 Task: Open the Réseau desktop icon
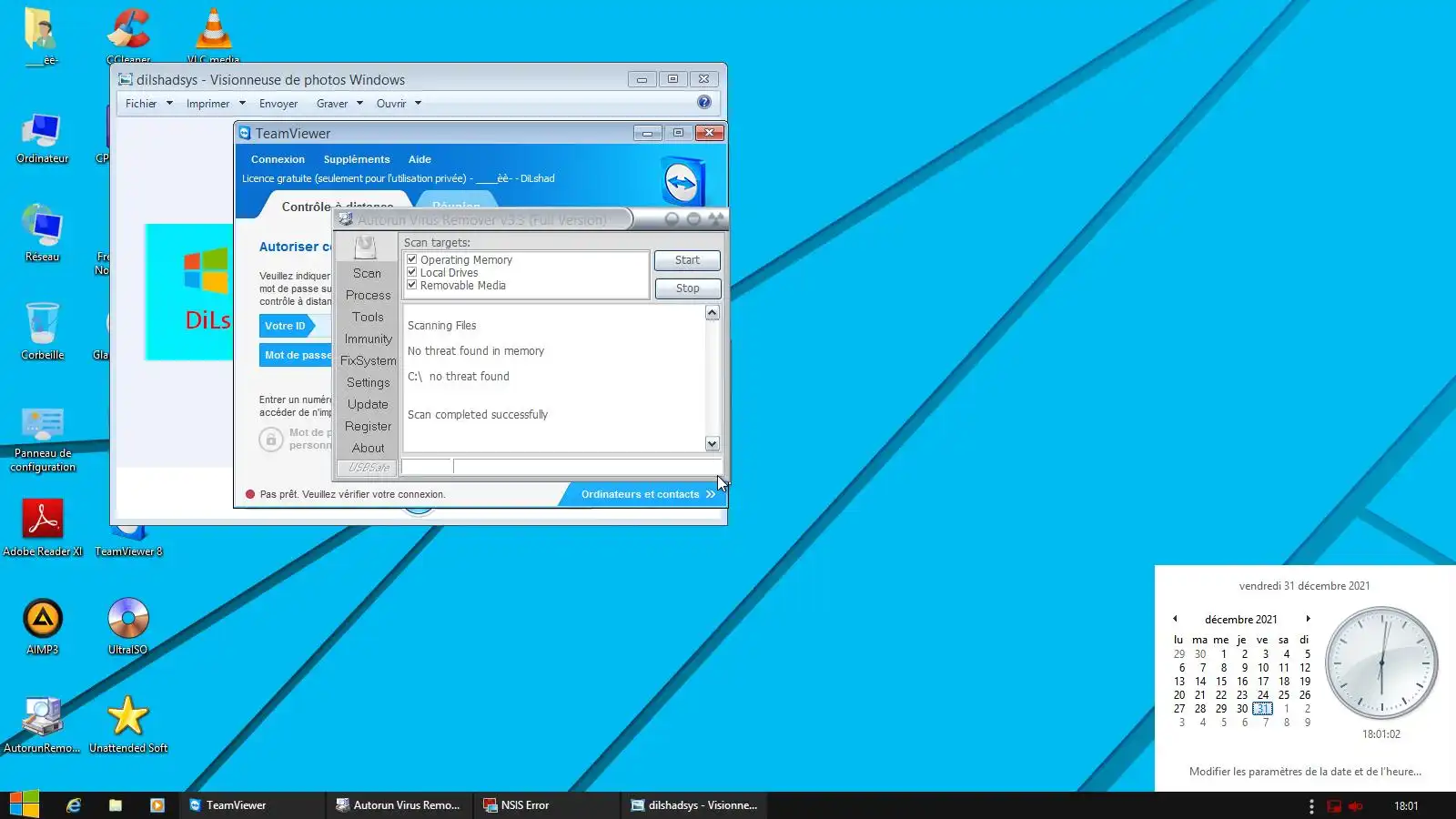[x=43, y=235]
